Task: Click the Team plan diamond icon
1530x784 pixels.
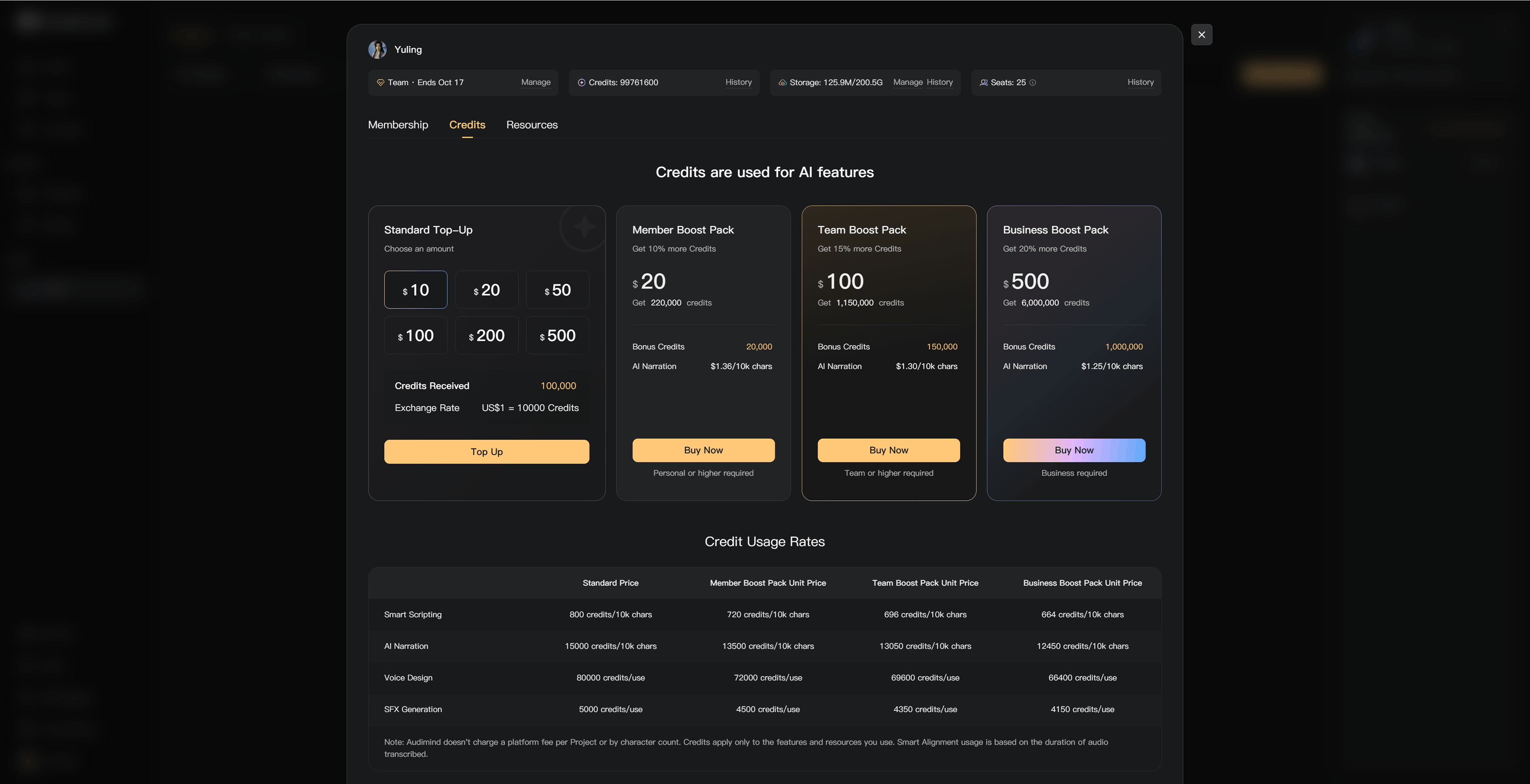Action: tap(380, 83)
